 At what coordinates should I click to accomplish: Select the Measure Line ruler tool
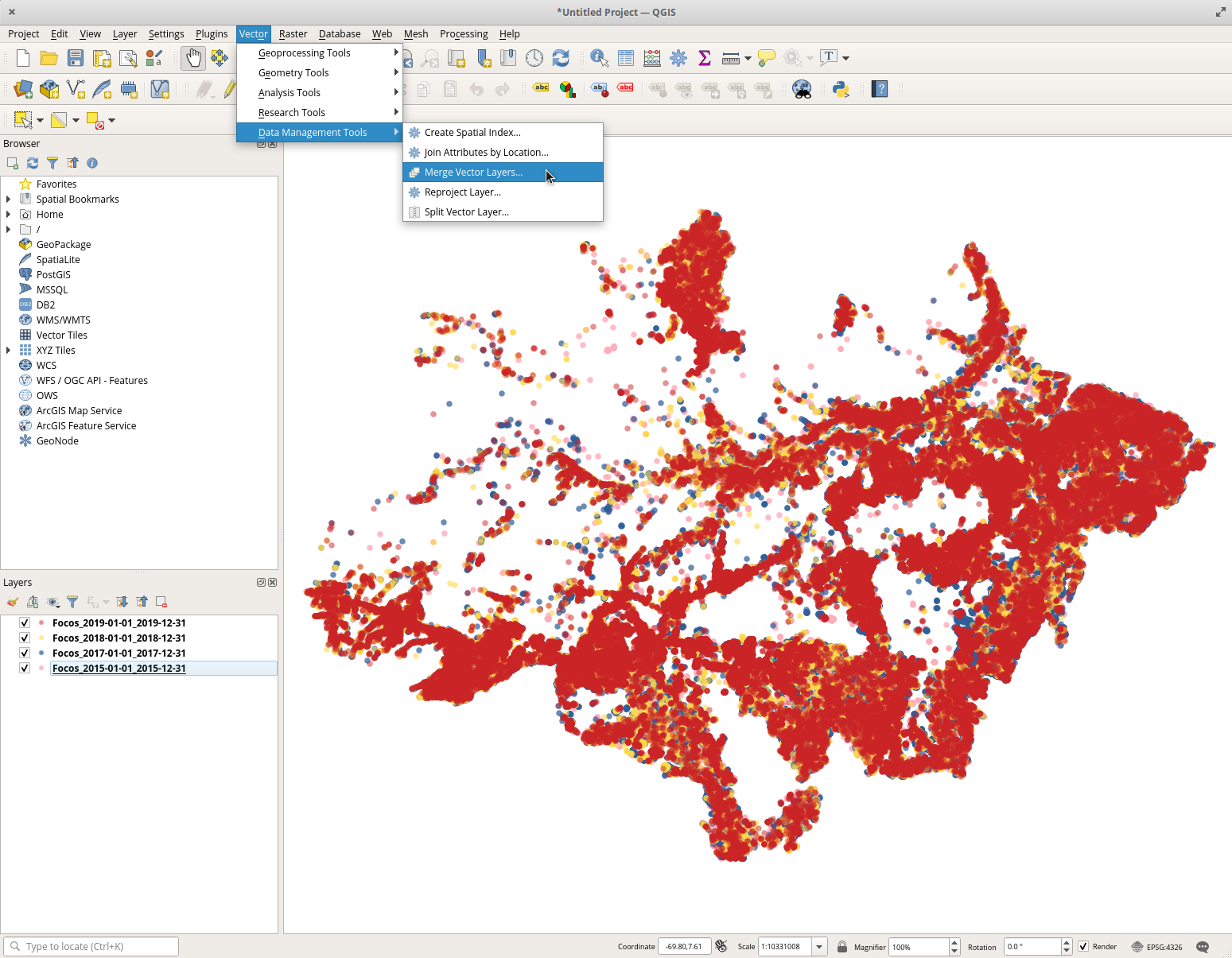pos(731,58)
